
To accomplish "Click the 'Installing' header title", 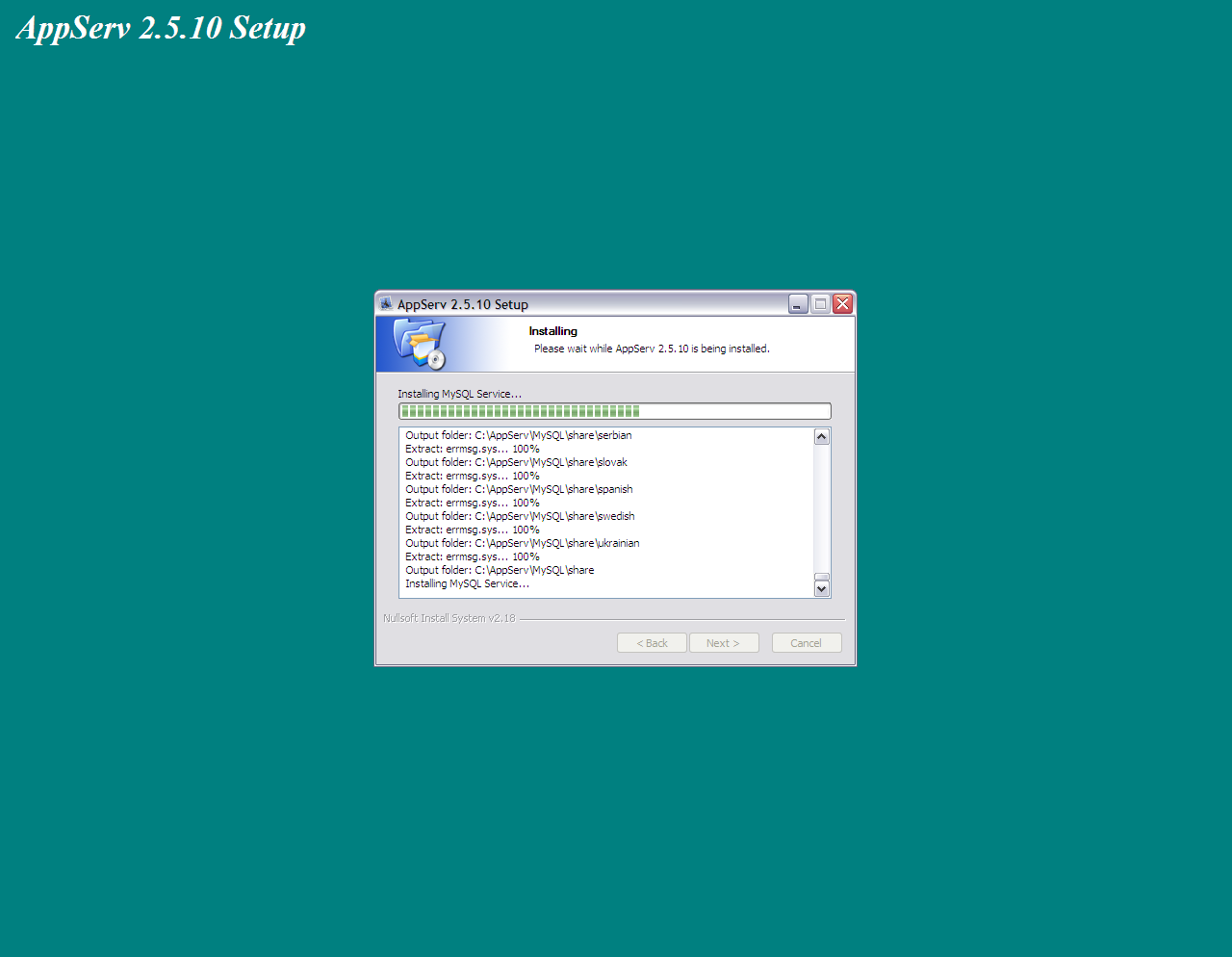I will [x=553, y=331].
